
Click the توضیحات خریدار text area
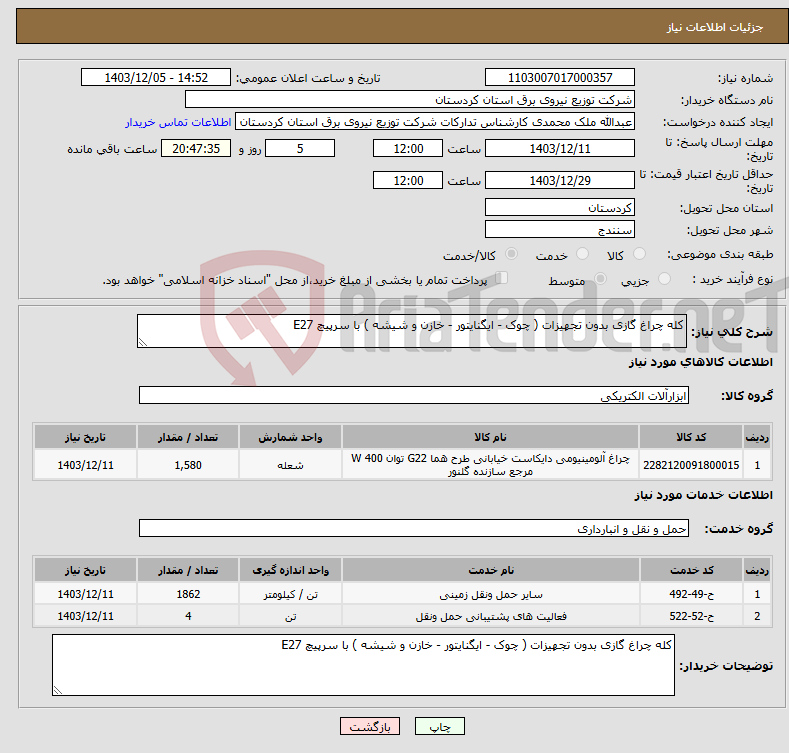click(x=363, y=665)
